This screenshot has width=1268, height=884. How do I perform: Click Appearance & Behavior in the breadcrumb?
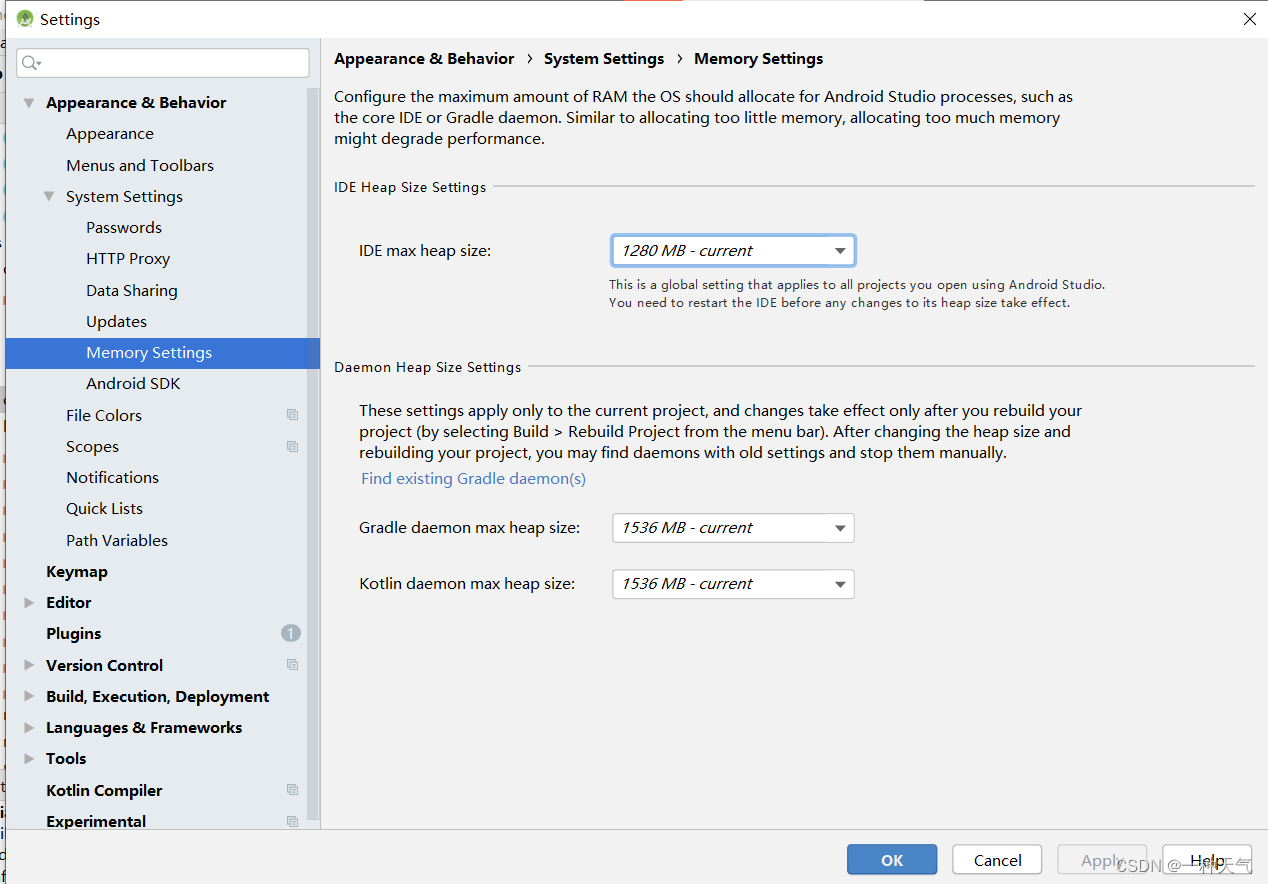click(x=424, y=58)
